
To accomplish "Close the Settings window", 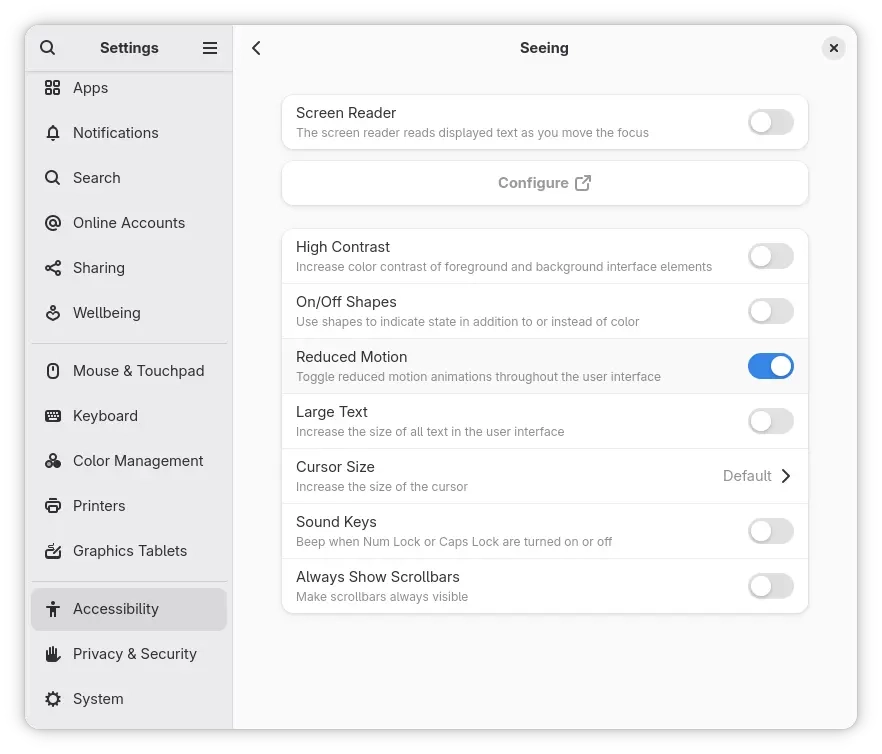I will [834, 48].
